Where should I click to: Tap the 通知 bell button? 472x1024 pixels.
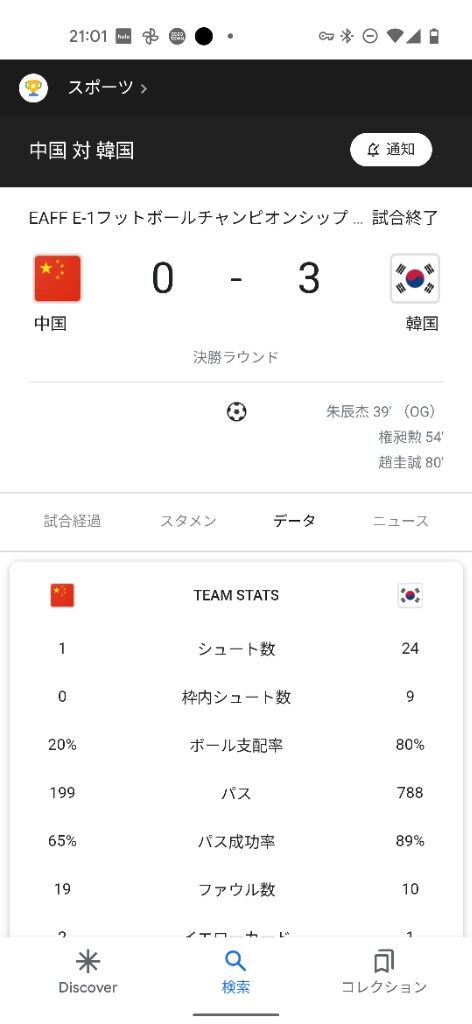(391, 150)
